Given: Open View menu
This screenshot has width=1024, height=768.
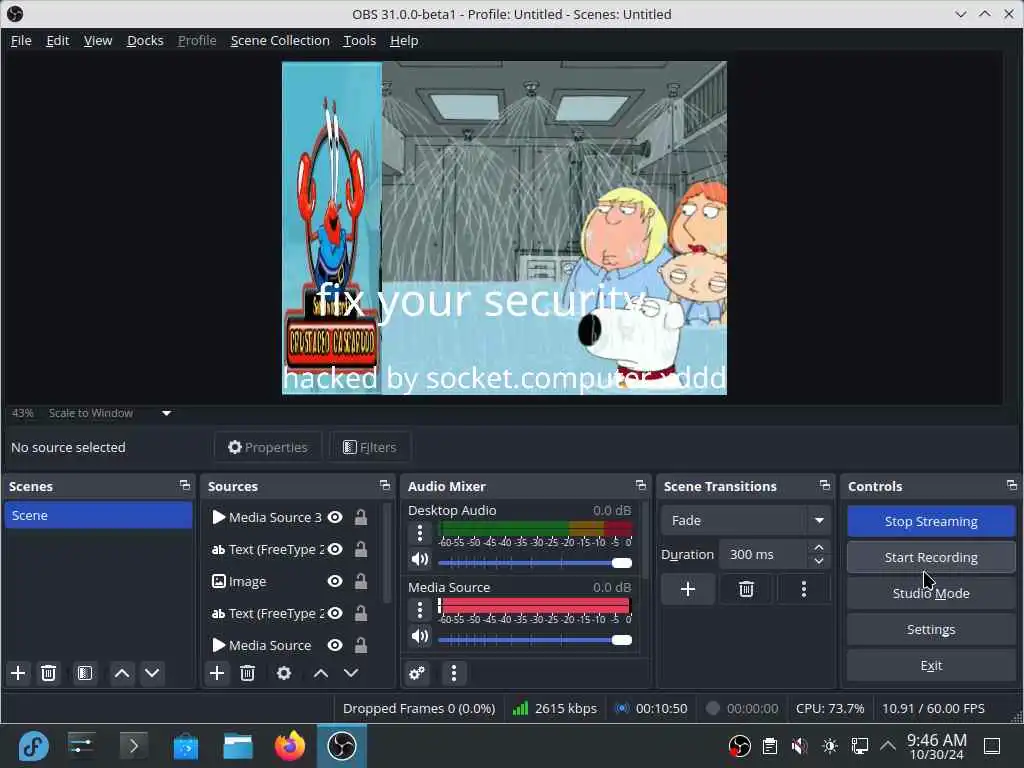Looking at the screenshot, I should [x=98, y=40].
